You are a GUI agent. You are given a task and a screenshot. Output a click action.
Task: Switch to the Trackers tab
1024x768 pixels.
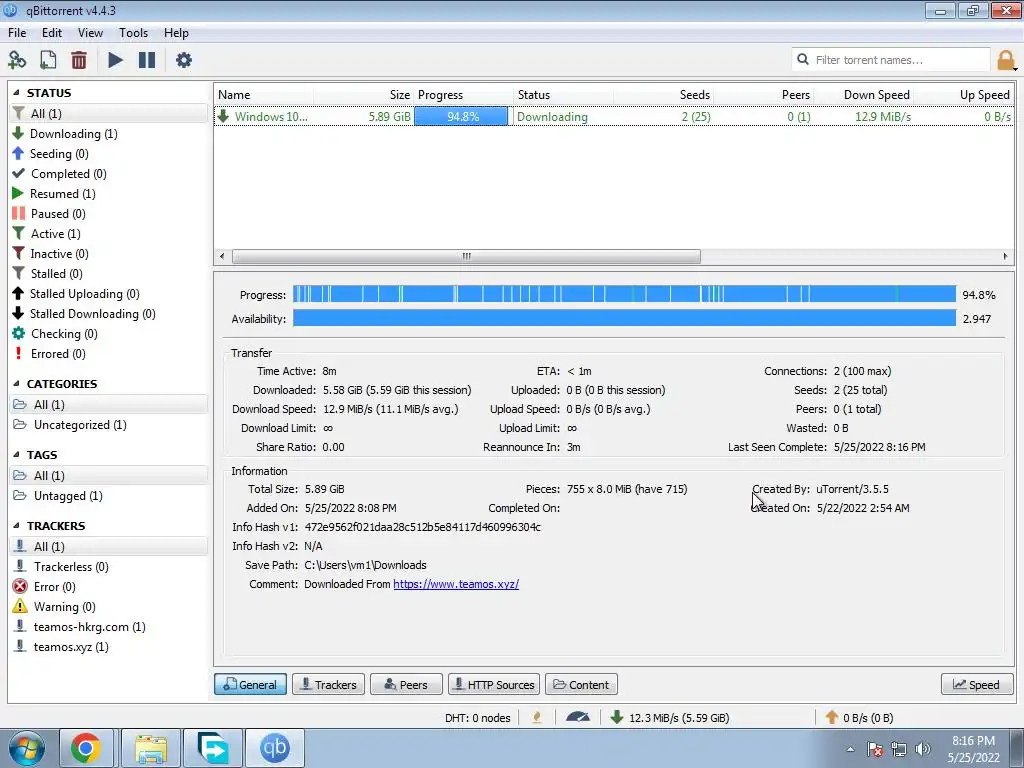[x=328, y=684]
